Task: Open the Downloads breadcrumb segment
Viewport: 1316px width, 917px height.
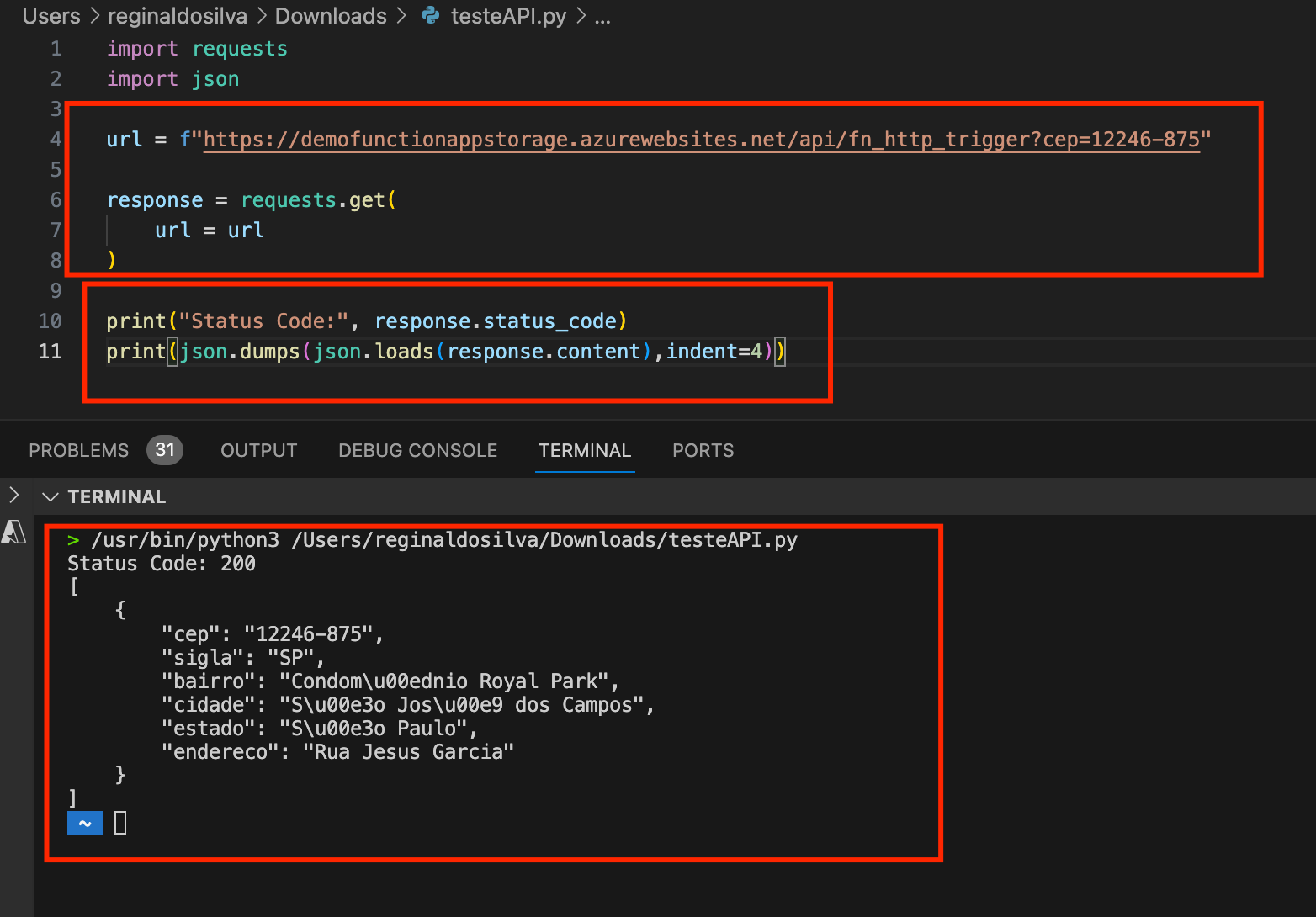Action: [331, 16]
